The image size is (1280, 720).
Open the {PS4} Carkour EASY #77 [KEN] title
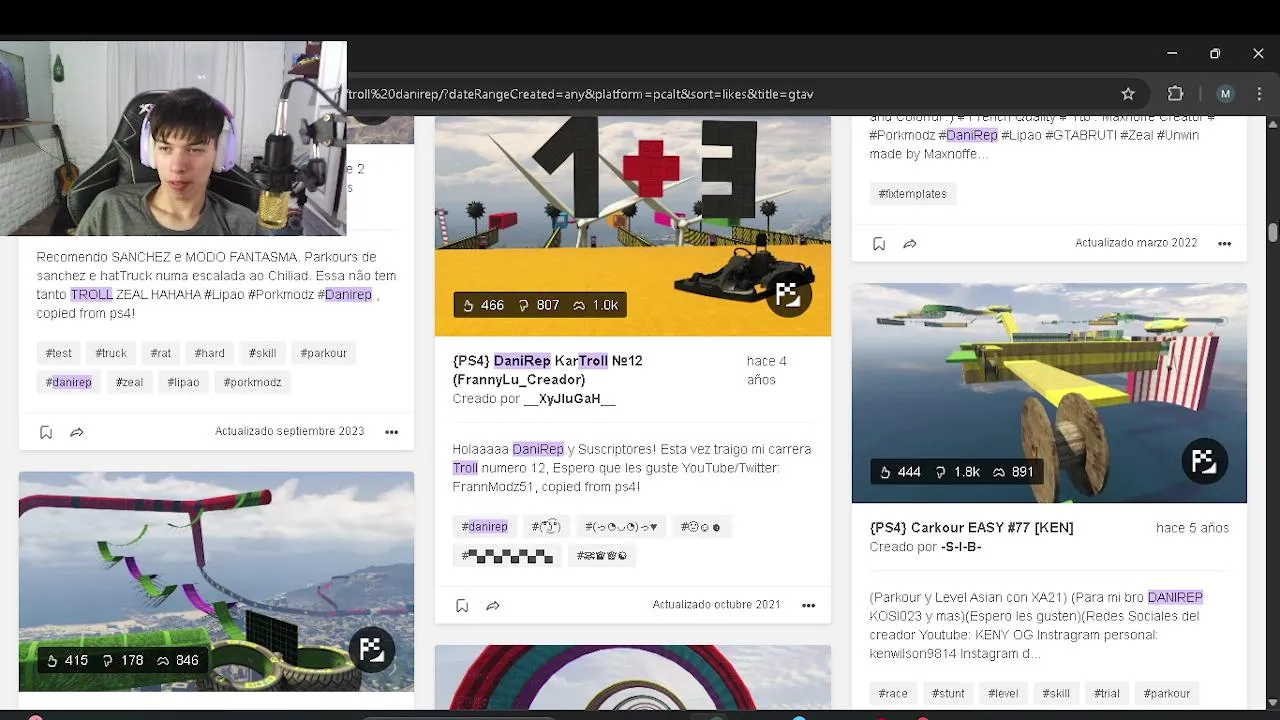coord(971,528)
